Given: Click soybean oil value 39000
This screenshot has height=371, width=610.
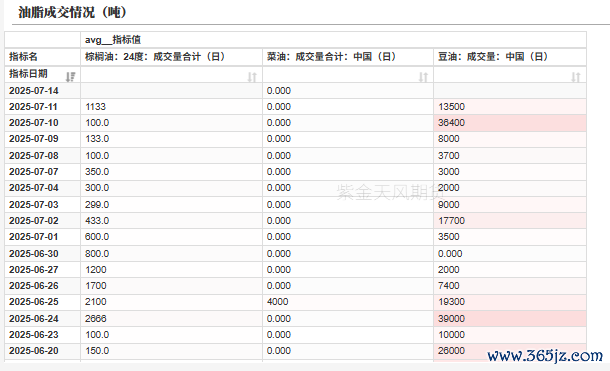Looking at the screenshot, I should pyautogui.click(x=452, y=318).
